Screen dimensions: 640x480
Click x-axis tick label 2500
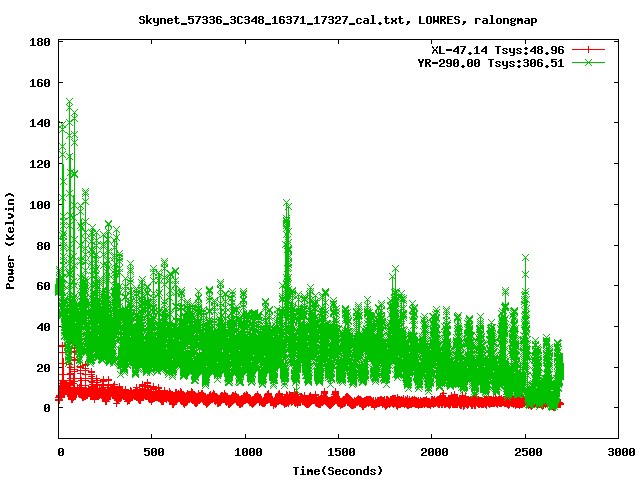click(x=528, y=452)
